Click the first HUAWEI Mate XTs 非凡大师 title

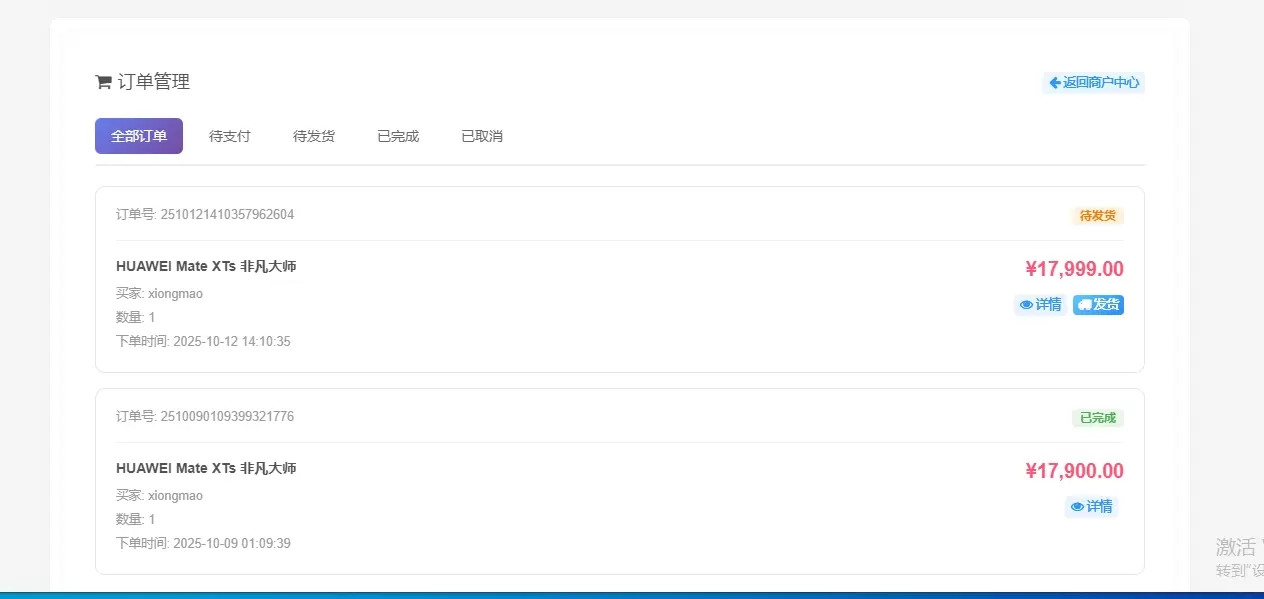pos(206,266)
